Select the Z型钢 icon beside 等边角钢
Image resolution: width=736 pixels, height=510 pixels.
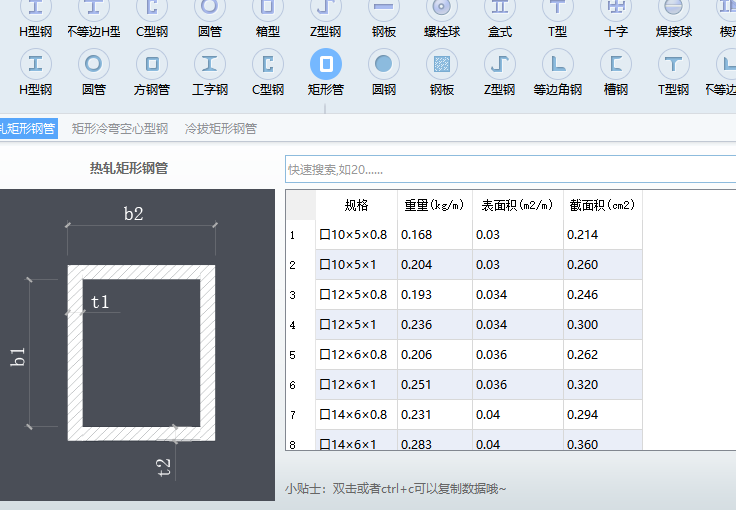tap(500, 64)
